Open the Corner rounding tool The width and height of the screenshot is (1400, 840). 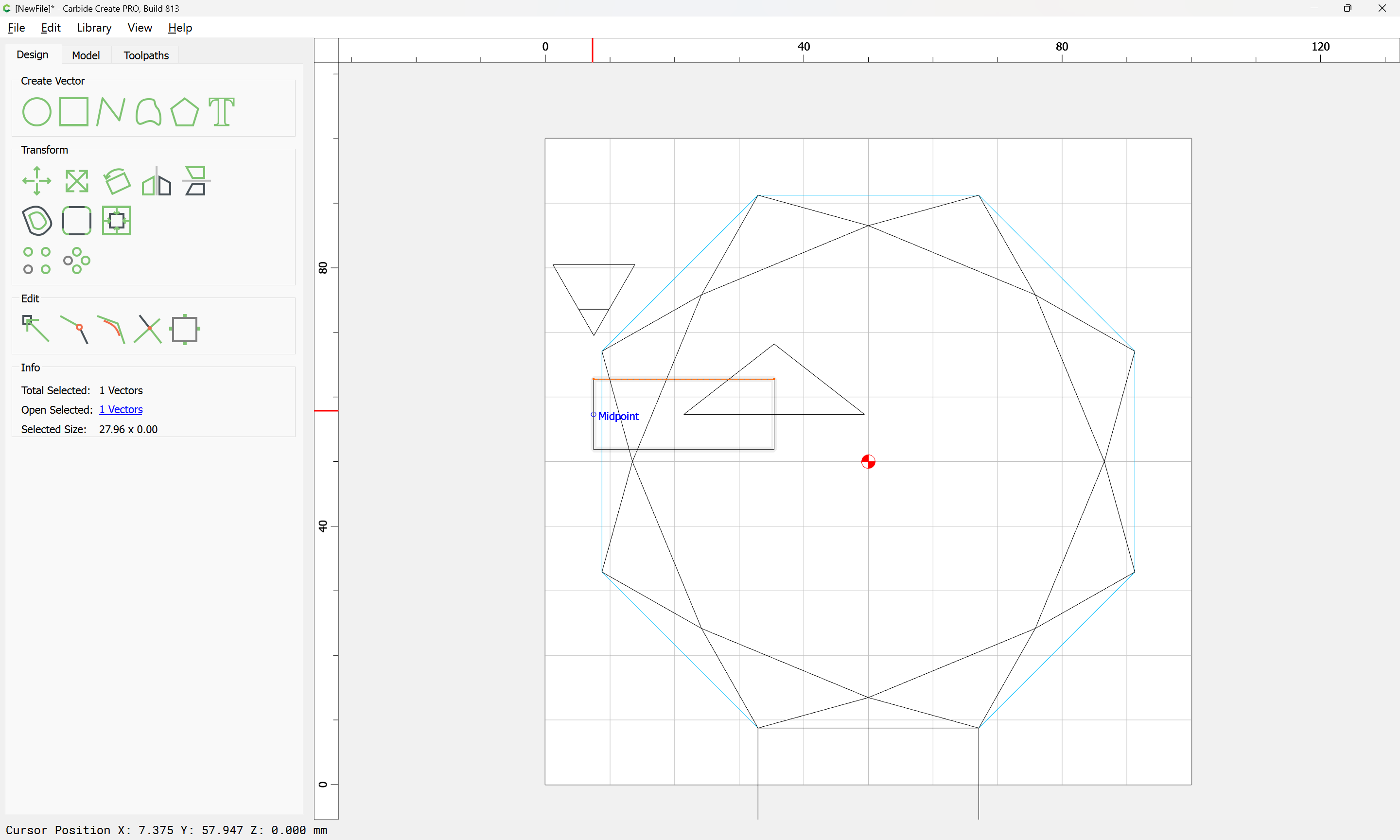tap(77, 221)
